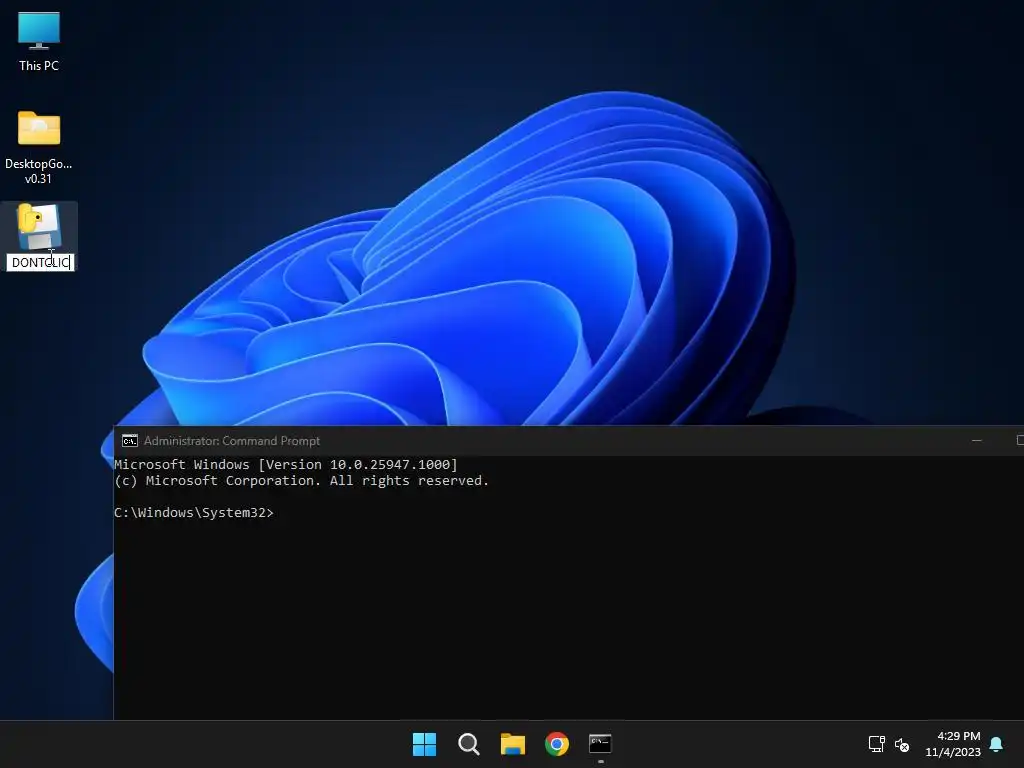
Task: Click the muted volume tray icon
Action: click(902, 744)
